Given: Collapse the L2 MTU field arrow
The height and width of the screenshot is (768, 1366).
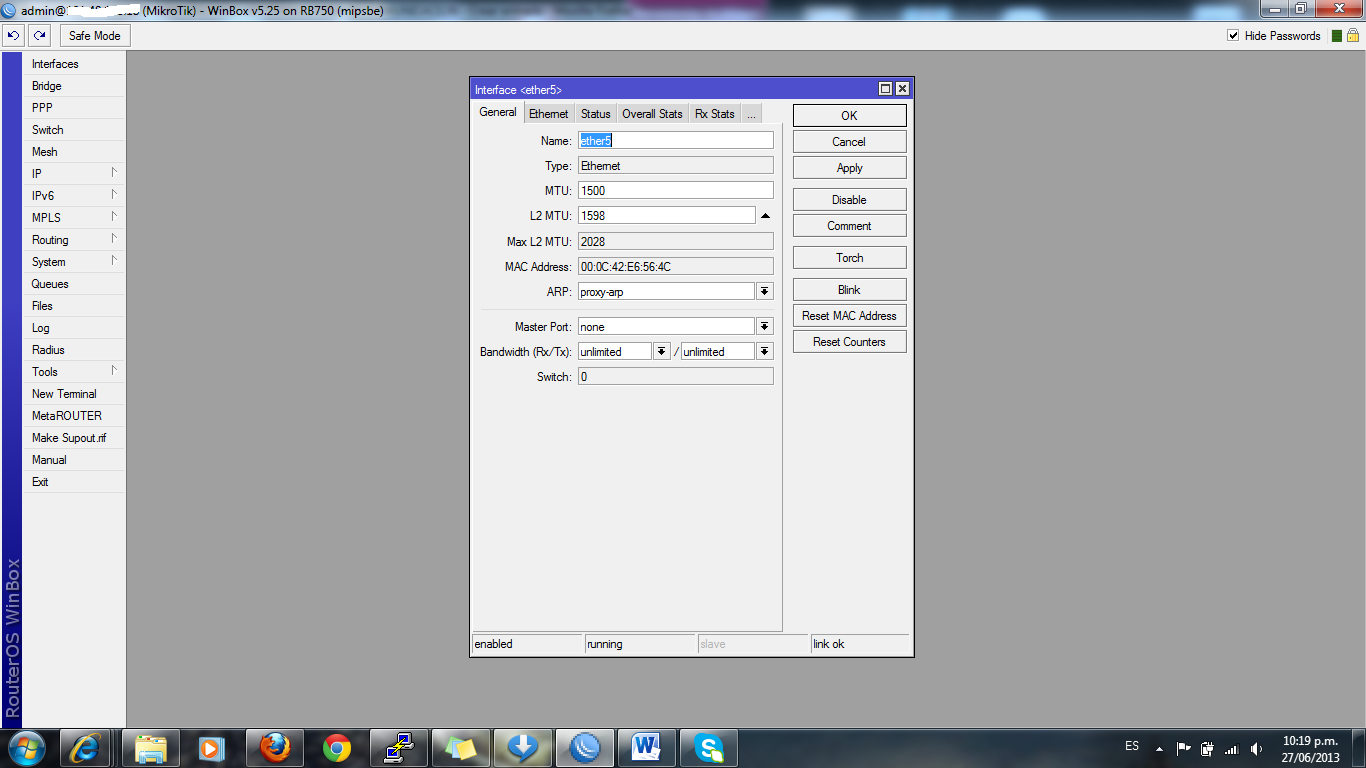Looking at the screenshot, I should 765,215.
